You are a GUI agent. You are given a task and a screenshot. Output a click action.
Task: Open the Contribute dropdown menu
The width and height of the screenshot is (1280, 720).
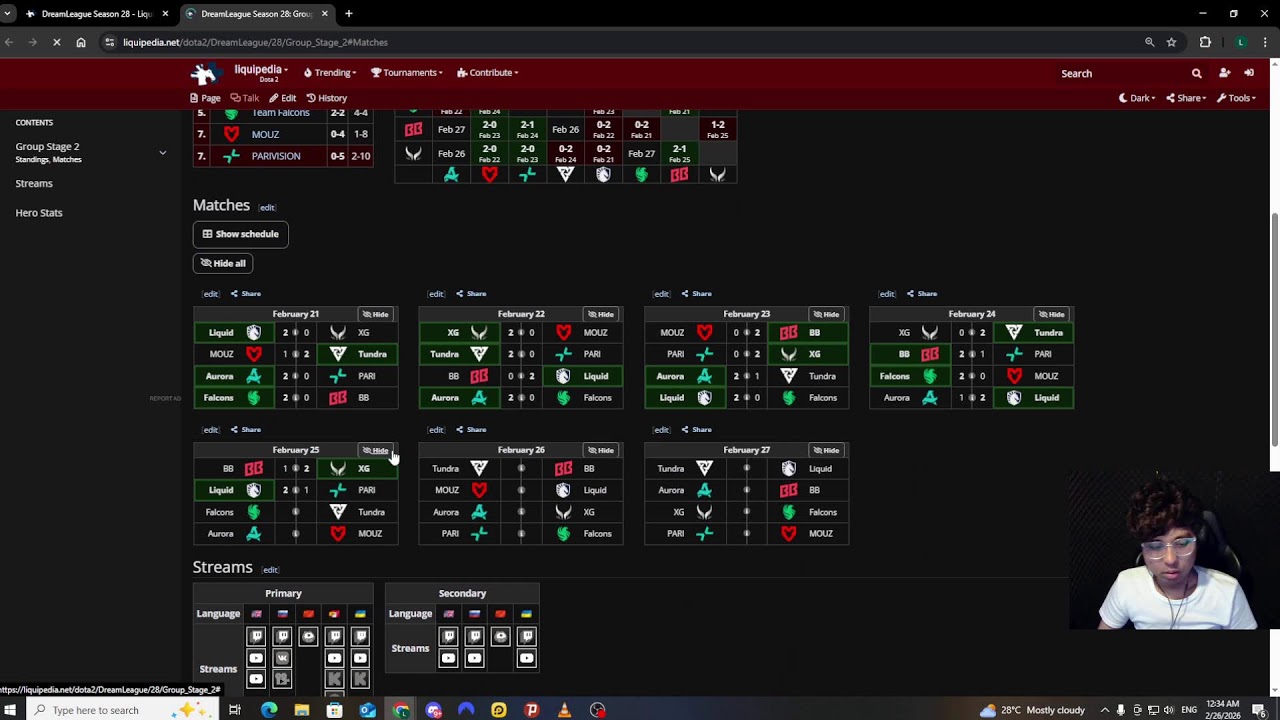tap(488, 73)
